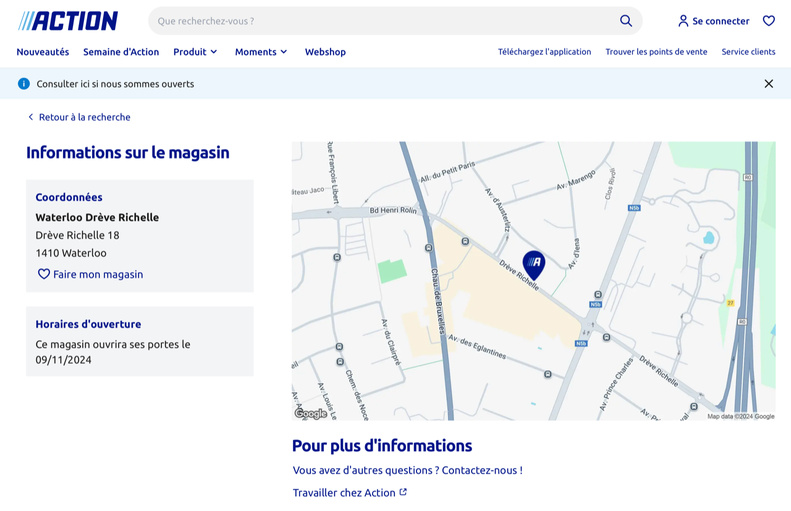Click the 'Que recherchez-vous ?' search field
Screen dimensions: 791x511
(x=380, y=21)
